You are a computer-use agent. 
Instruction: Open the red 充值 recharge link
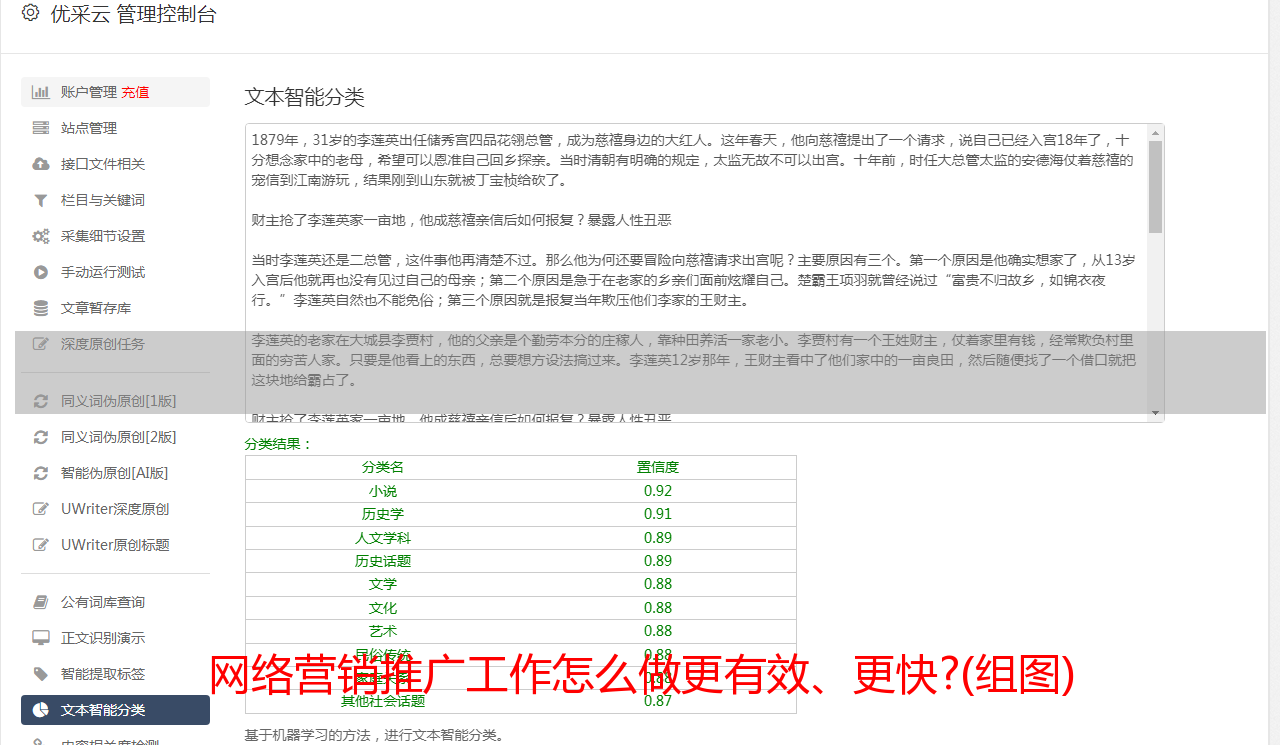135,92
